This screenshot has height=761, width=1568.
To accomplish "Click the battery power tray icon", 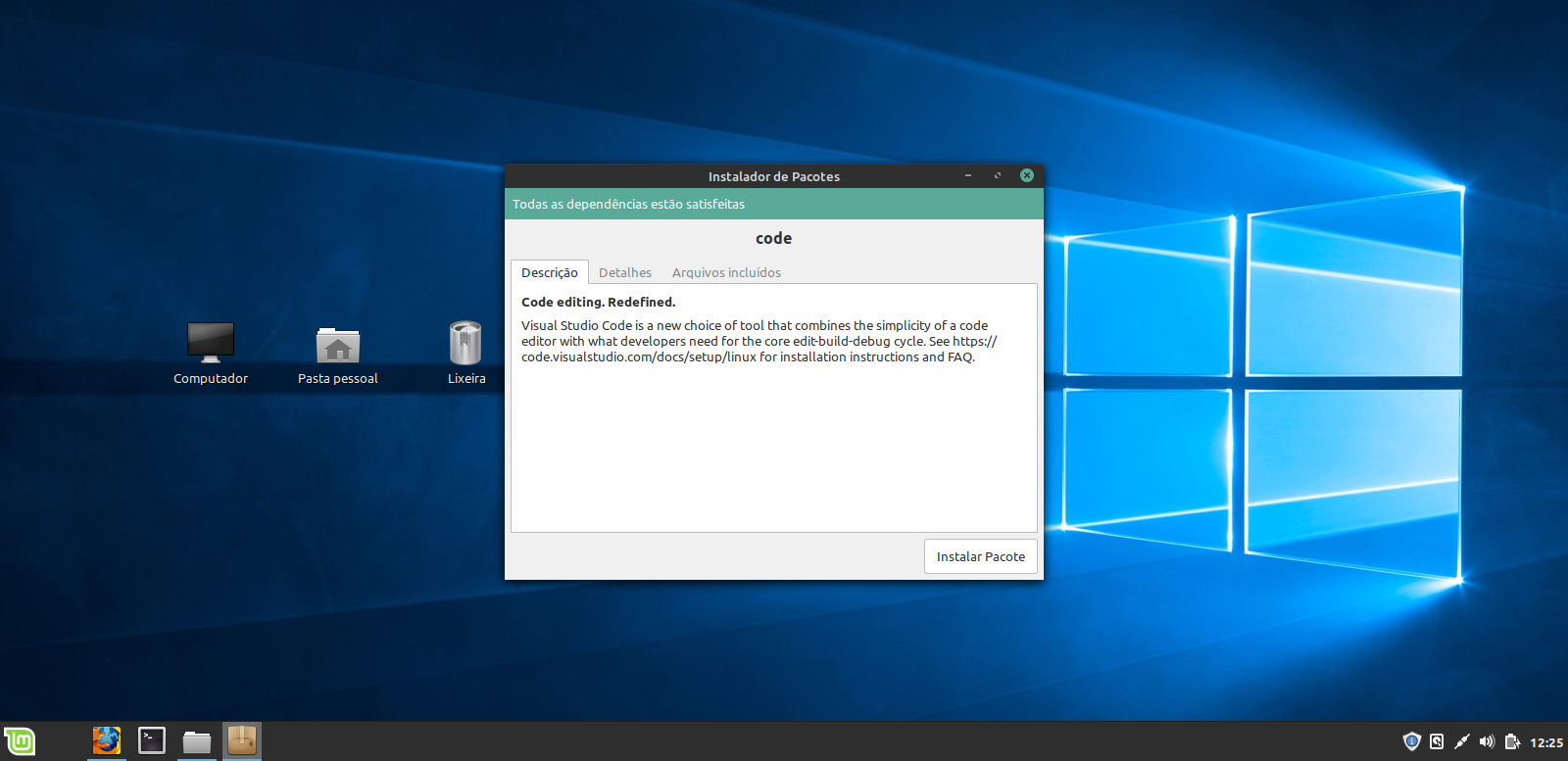I will [x=1512, y=741].
